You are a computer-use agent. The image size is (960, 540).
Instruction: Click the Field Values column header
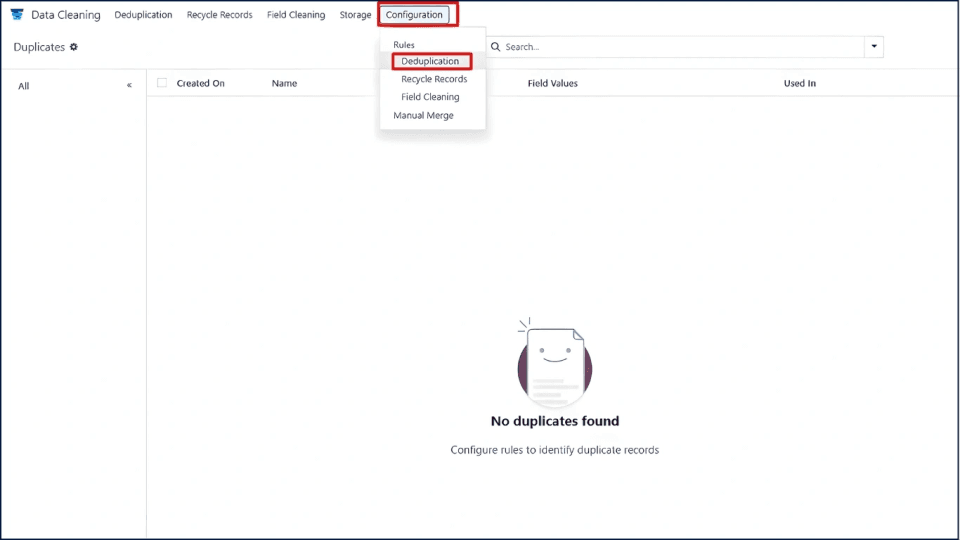tap(552, 83)
